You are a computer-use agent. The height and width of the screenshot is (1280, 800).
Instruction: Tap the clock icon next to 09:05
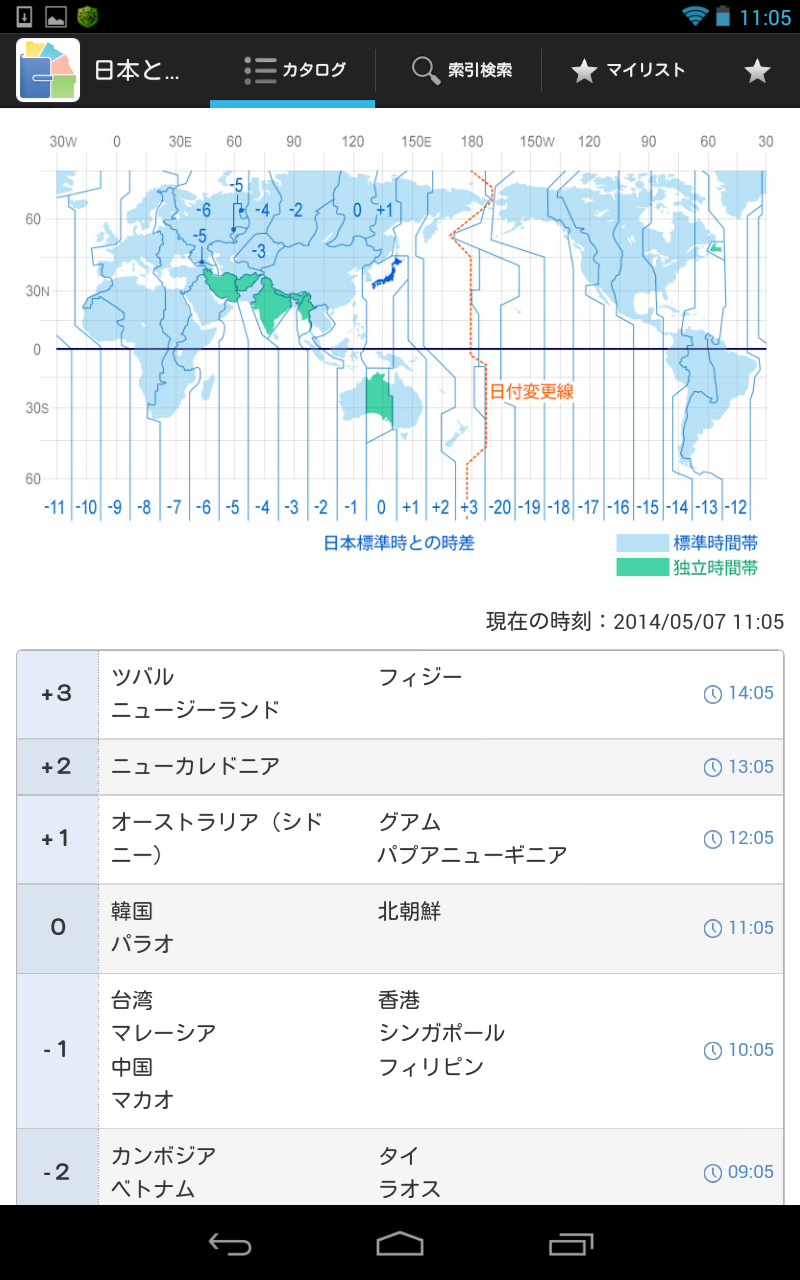[x=713, y=1172]
